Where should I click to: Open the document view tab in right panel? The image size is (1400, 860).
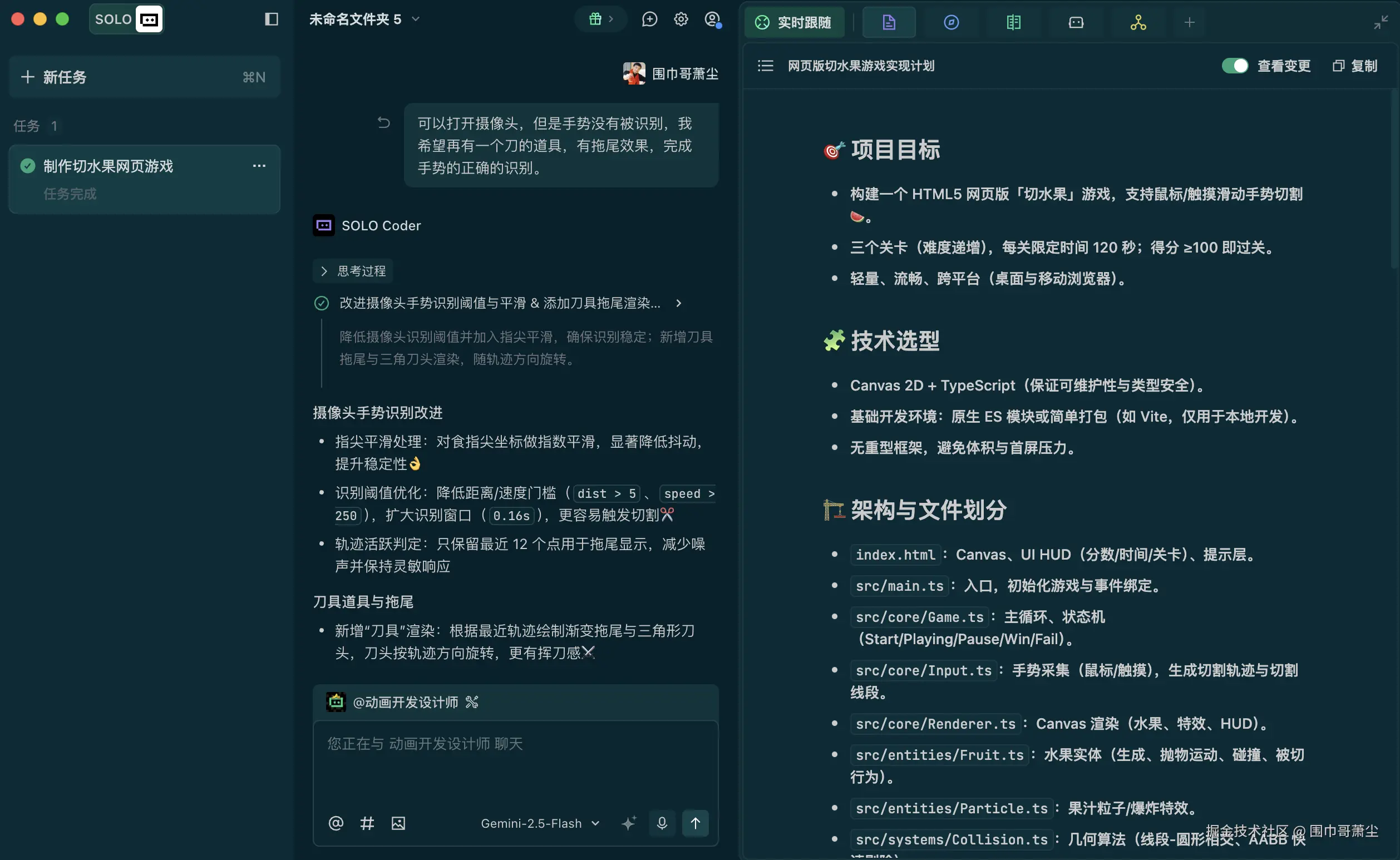point(889,22)
